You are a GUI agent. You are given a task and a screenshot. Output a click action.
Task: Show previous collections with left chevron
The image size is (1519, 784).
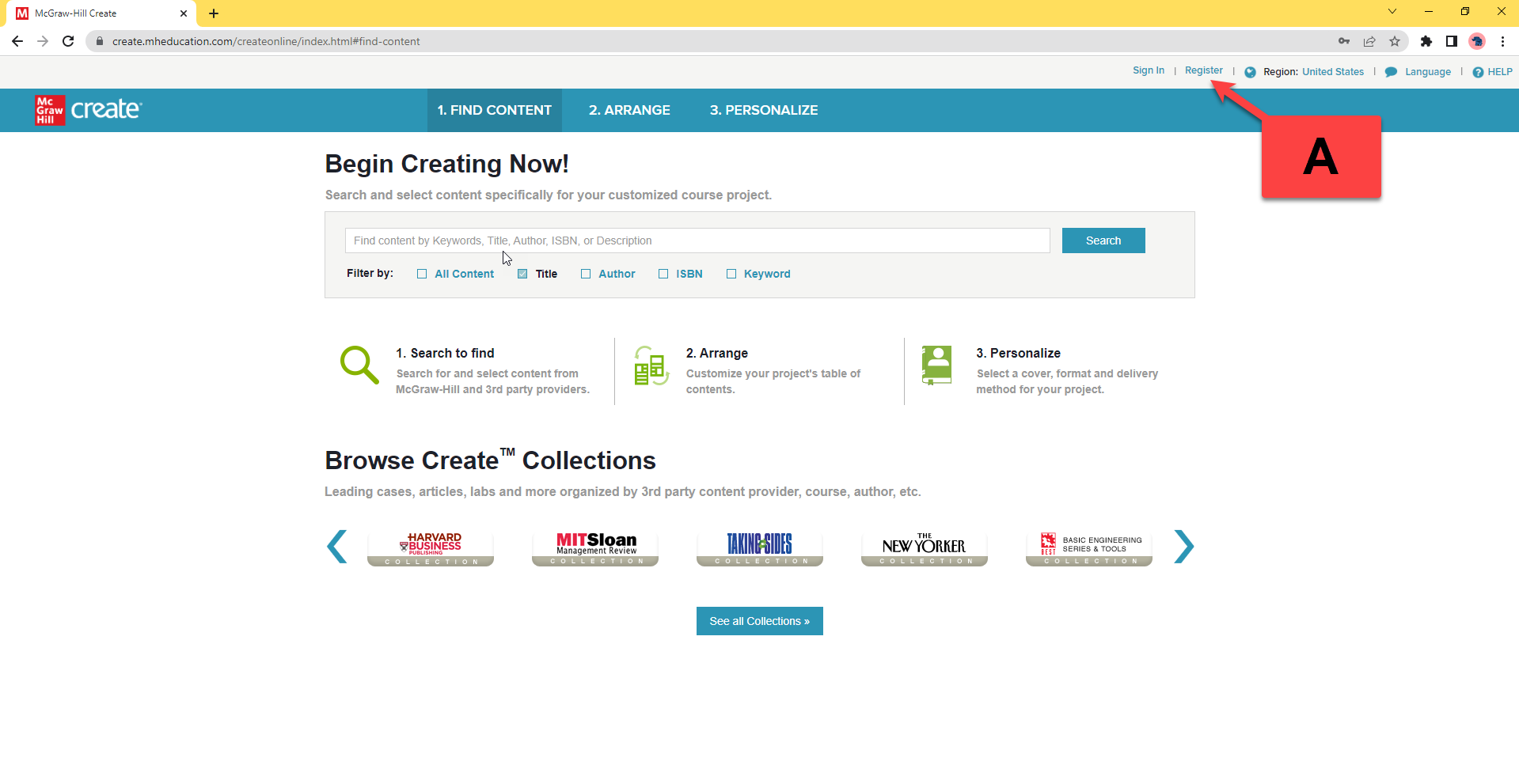pos(337,547)
